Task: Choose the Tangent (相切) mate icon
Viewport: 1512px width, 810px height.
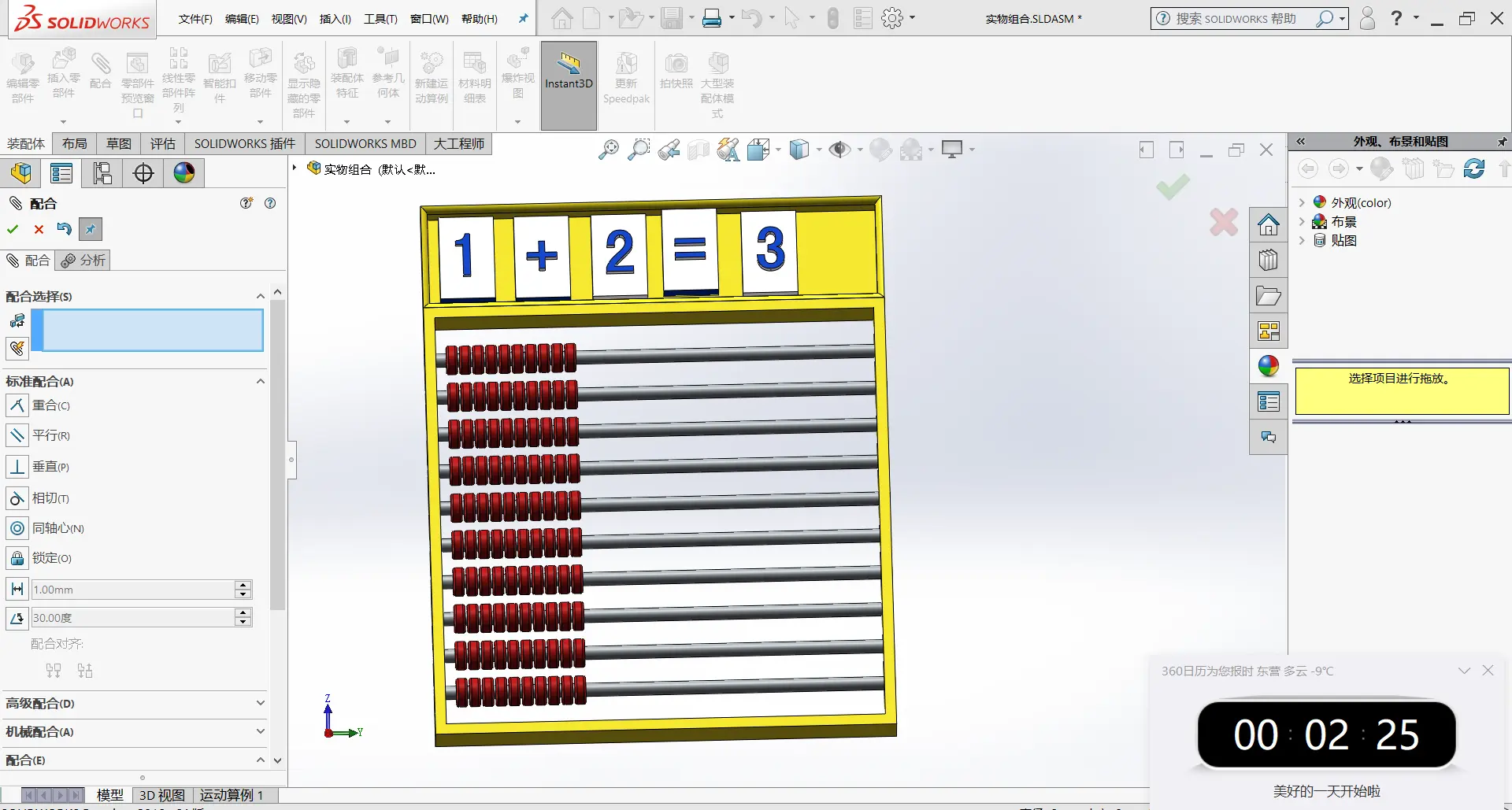Action: 17,498
